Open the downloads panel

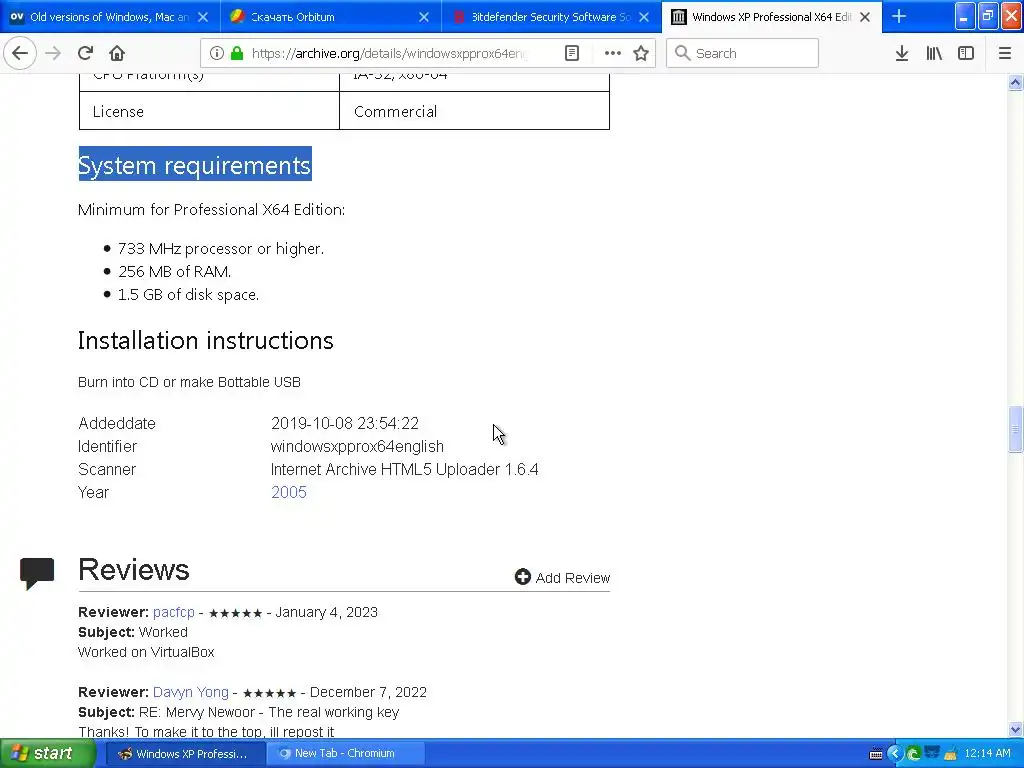tap(901, 53)
